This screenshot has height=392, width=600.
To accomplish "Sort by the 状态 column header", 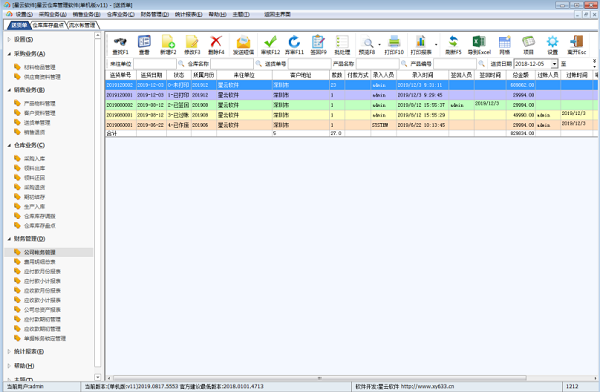I will coord(179,75).
